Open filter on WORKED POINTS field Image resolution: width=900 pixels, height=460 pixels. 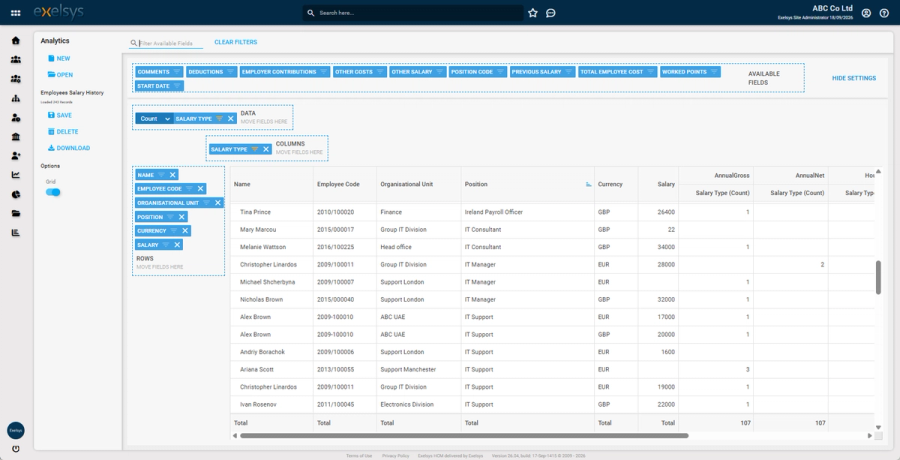[x=714, y=72]
